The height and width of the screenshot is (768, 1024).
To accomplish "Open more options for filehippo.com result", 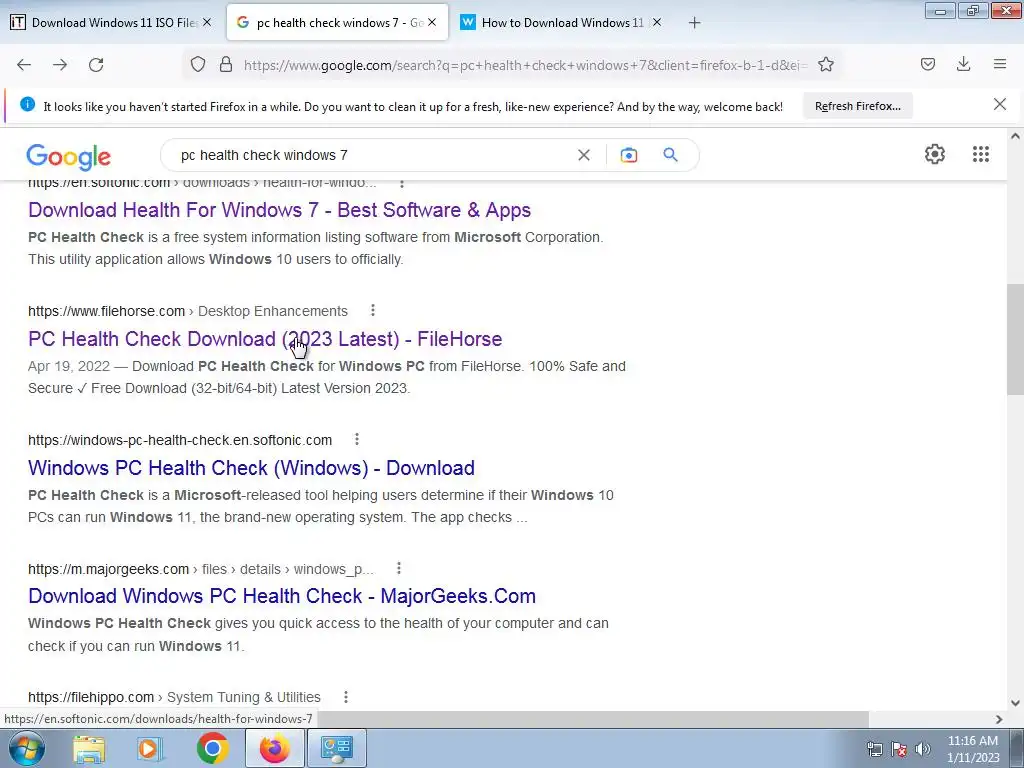I will [x=345, y=697].
